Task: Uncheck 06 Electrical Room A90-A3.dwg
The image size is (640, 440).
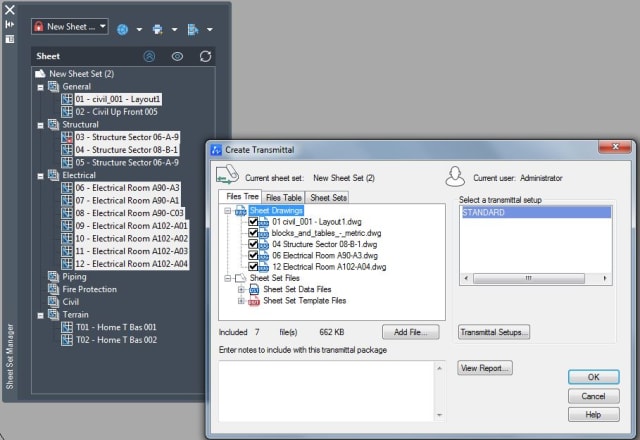Action: [253, 256]
